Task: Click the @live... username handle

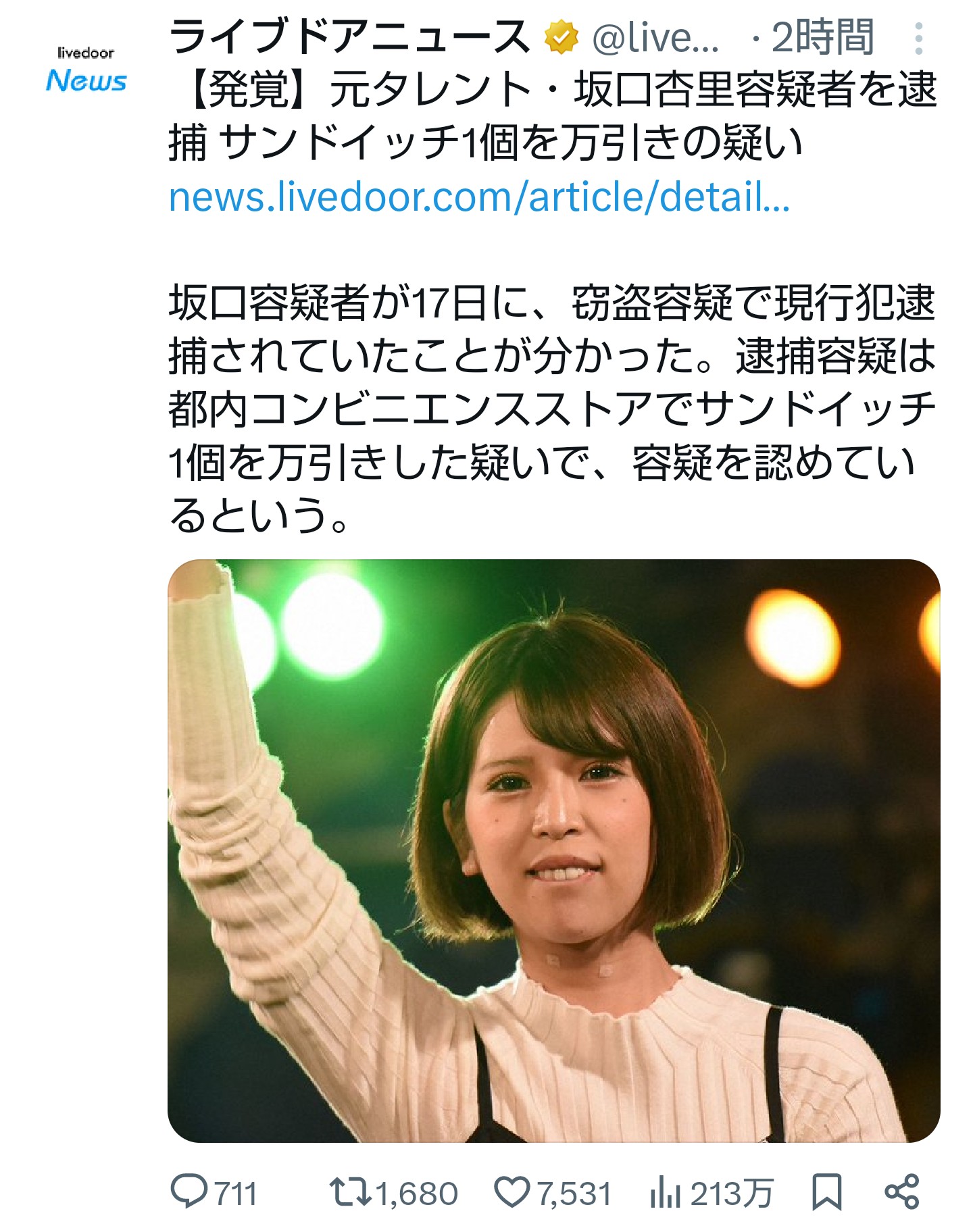Action: pyautogui.click(x=655, y=38)
